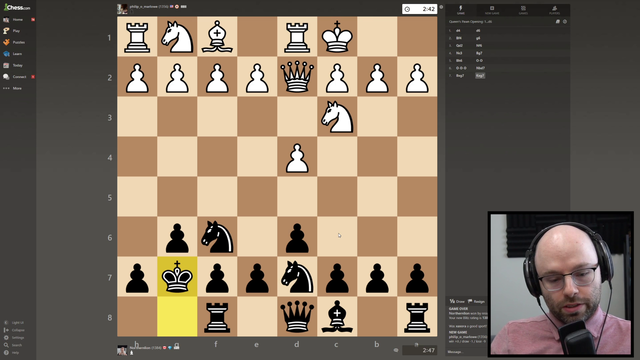
Task: Select move 6 O-O-O in move list
Action: pyautogui.click(x=461, y=68)
